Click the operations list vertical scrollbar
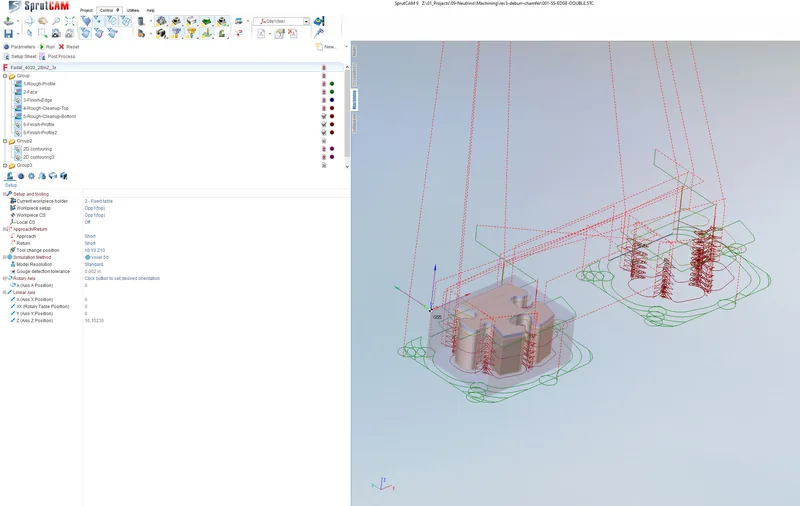Viewport: 800px width, 506px height. pos(347,116)
